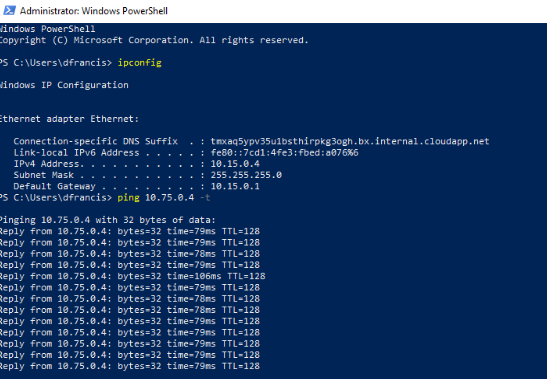Click the reply line showing time=106ms

133,276
